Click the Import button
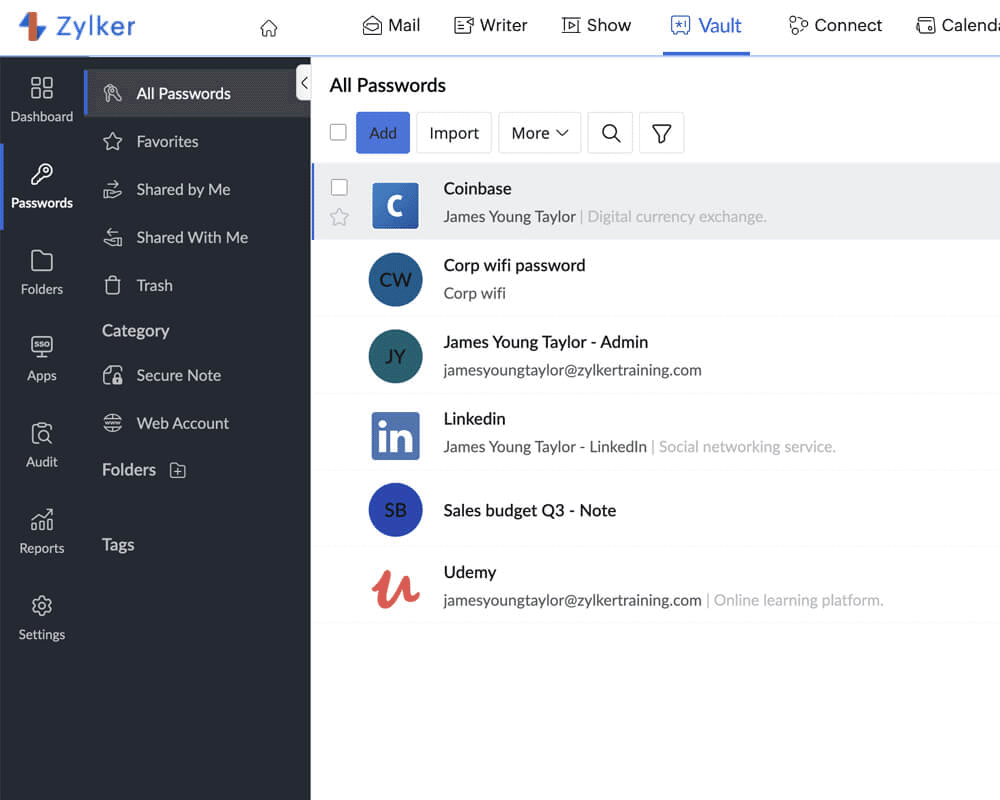Viewport: 1000px width, 800px height. [454, 132]
